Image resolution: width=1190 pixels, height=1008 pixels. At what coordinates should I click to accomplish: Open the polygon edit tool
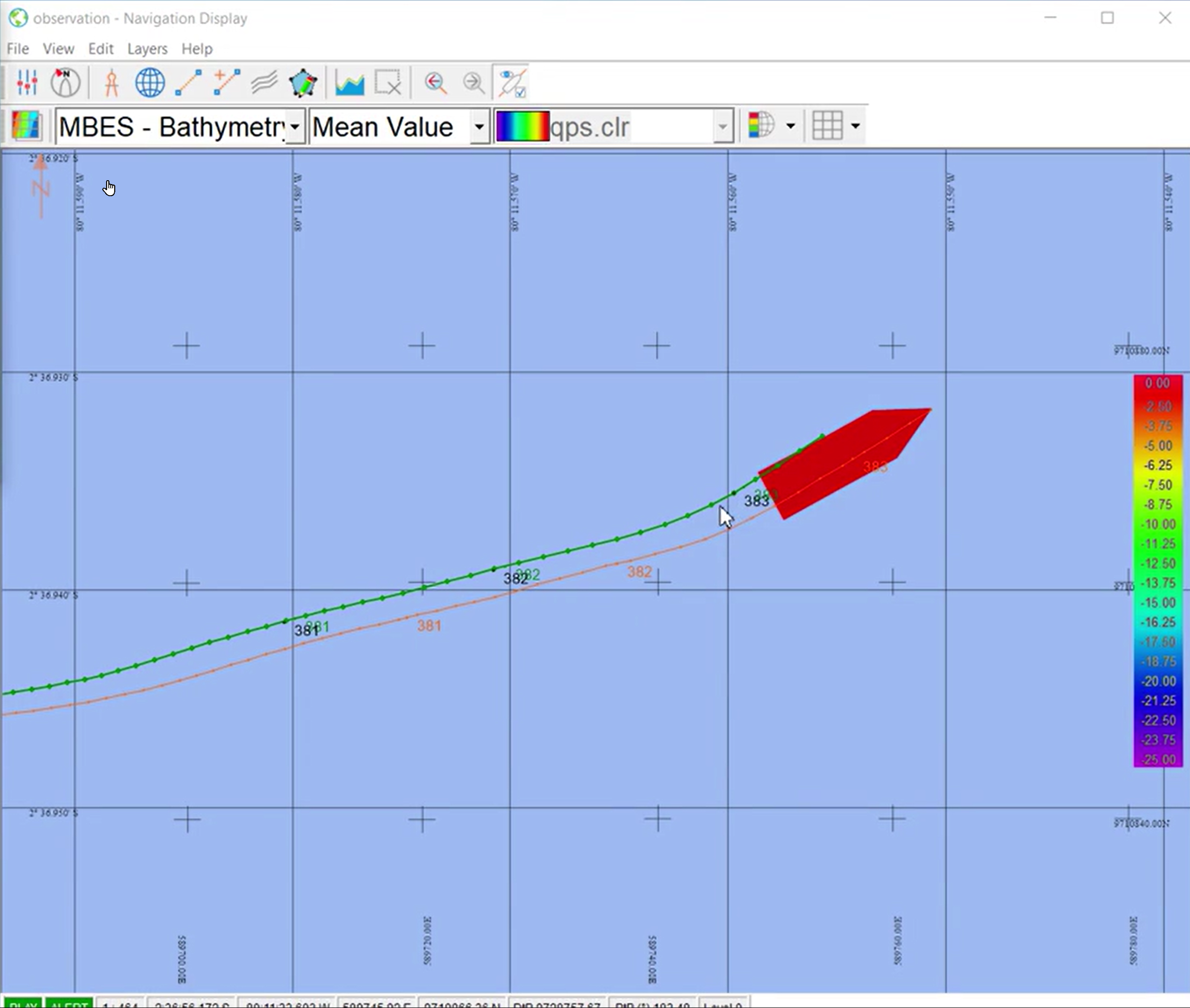click(x=303, y=83)
